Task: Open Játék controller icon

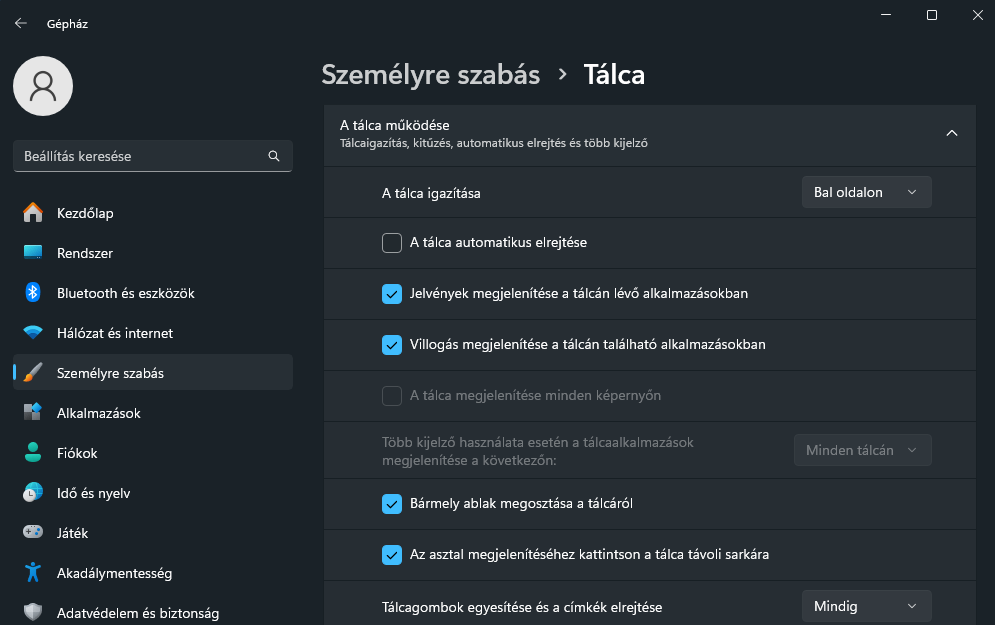Action: coord(33,532)
